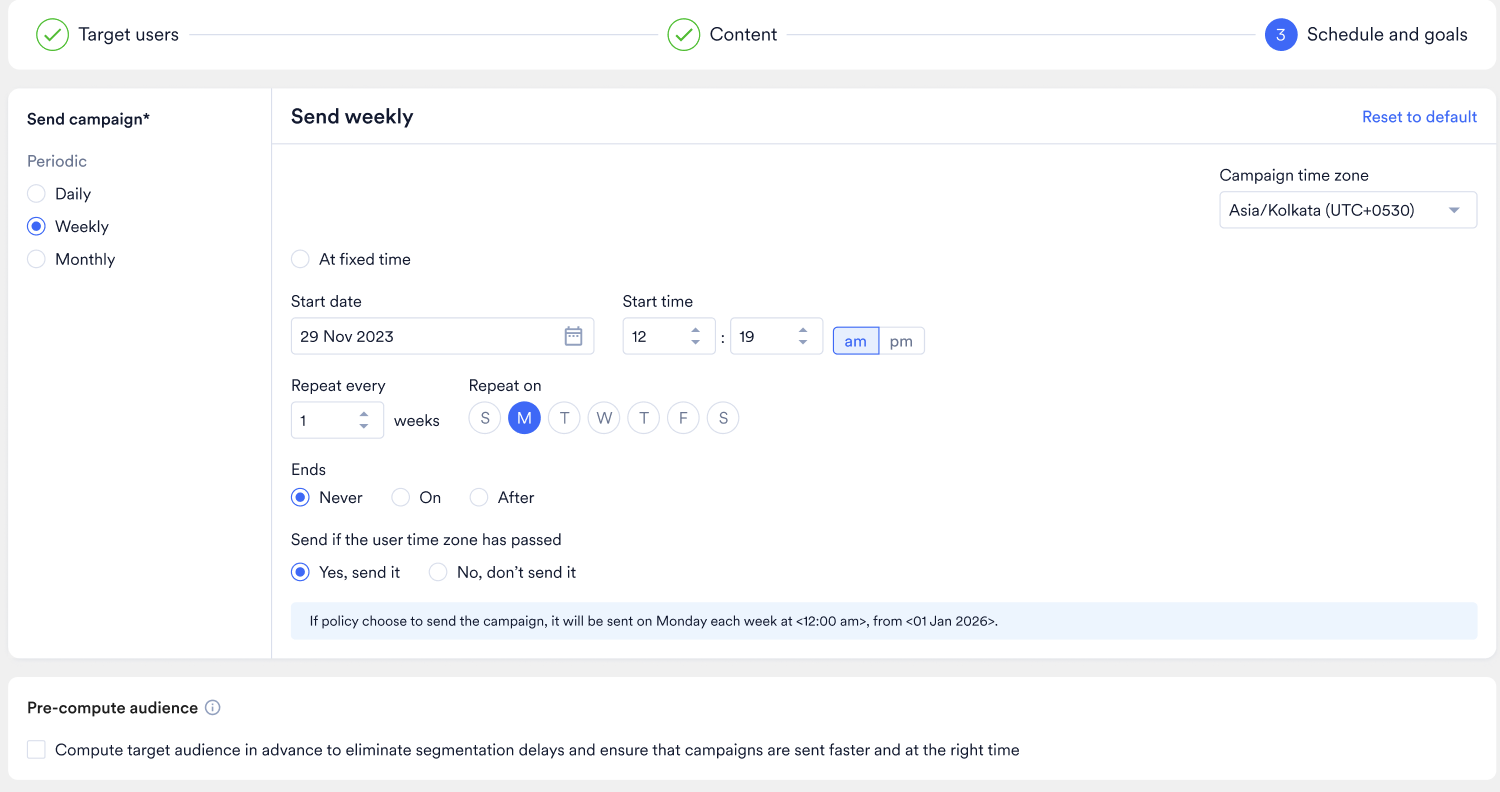1500x792 pixels.
Task: Decrease the Repeat every weeks value
Action: 364,427
